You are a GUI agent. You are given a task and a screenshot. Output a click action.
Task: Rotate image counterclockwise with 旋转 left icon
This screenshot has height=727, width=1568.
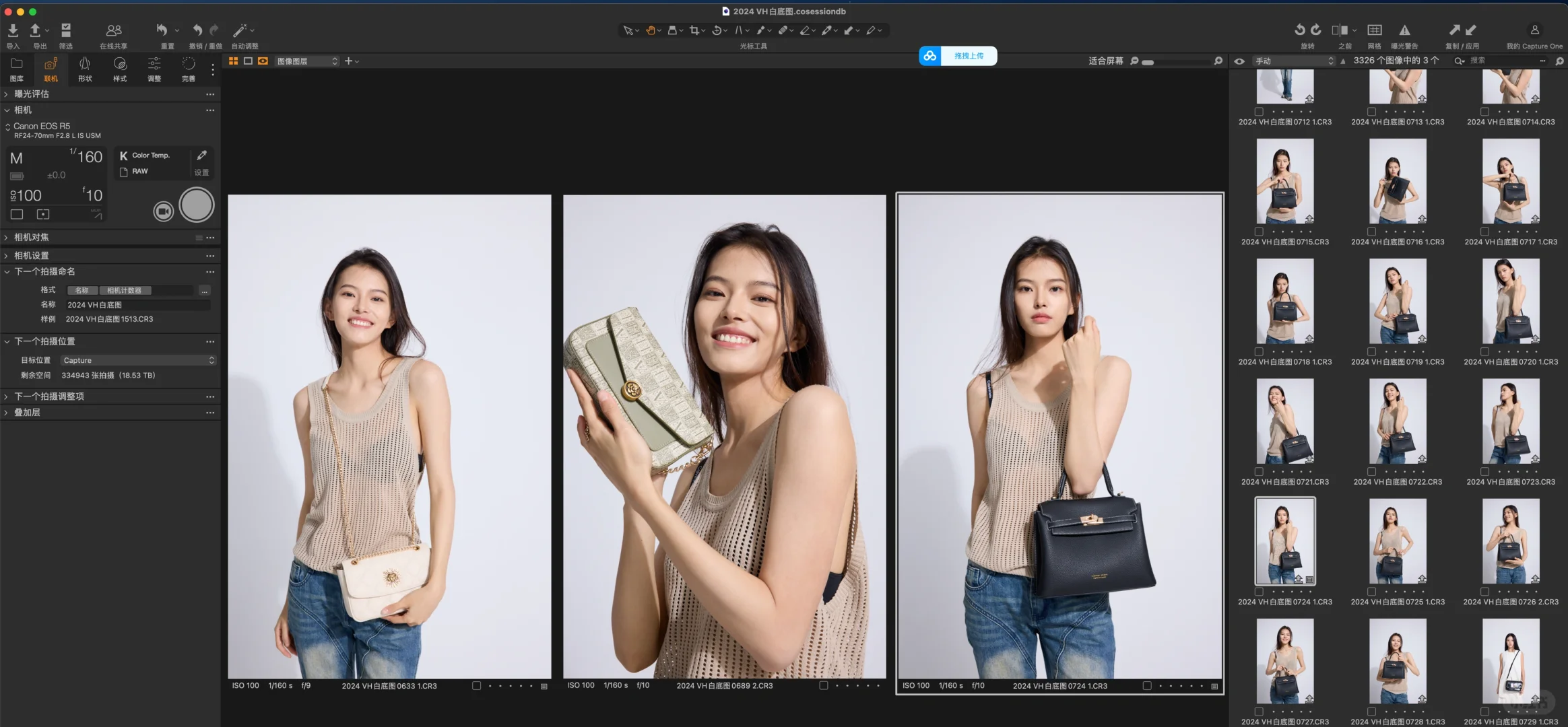coord(1299,30)
